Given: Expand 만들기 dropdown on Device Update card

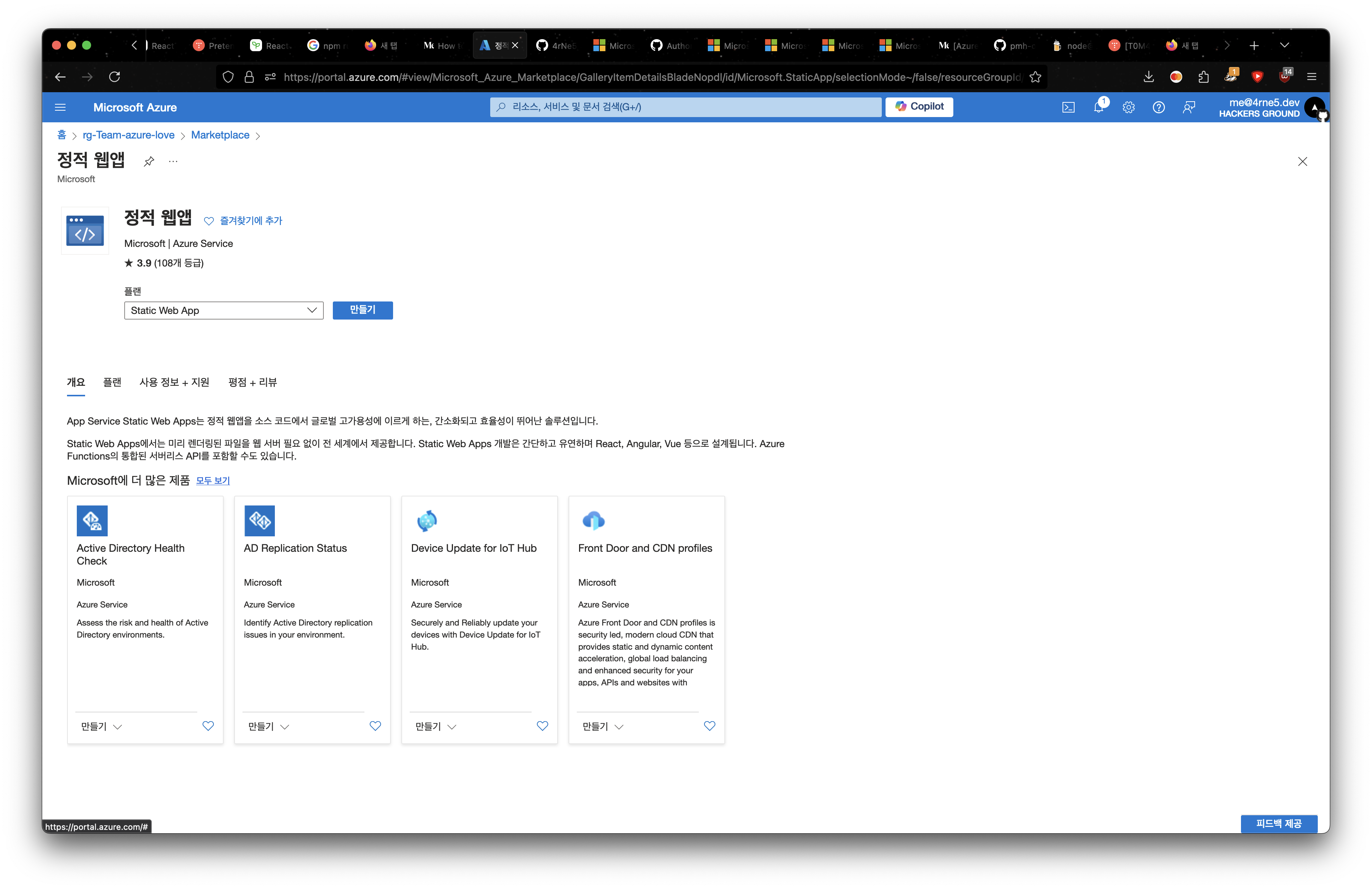Looking at the screenshot, I should coord(436,726).
